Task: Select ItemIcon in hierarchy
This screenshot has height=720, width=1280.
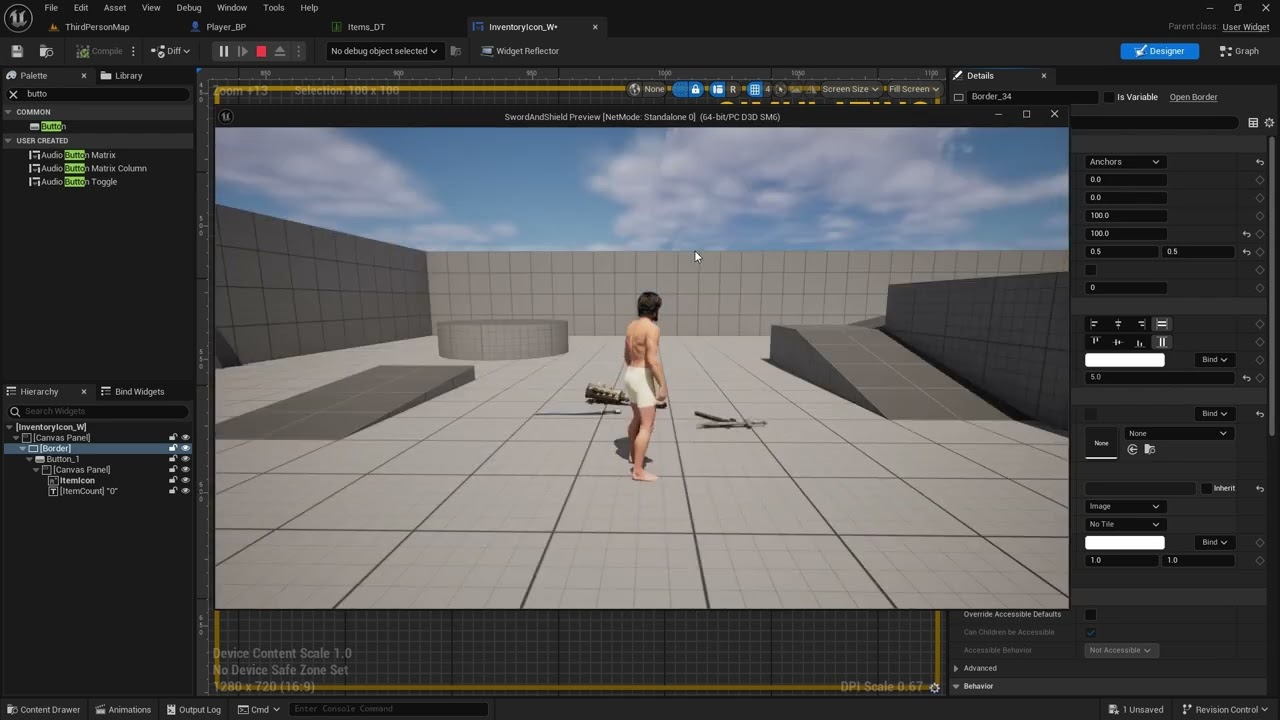Action: 77,481
